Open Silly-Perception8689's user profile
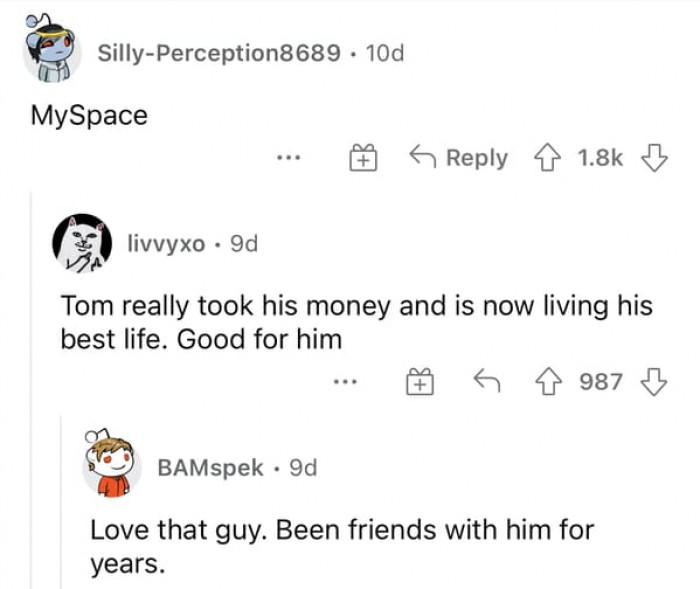This screenshot has height=589, width=700. coord(218,53)
